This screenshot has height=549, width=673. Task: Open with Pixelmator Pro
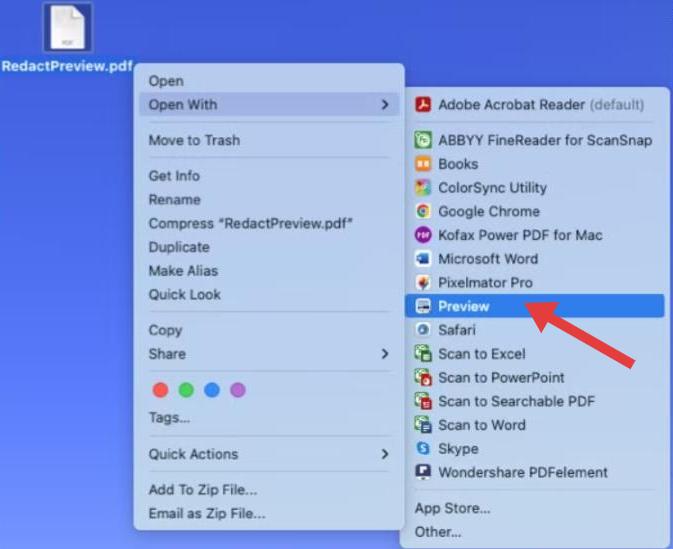(535, 282)
